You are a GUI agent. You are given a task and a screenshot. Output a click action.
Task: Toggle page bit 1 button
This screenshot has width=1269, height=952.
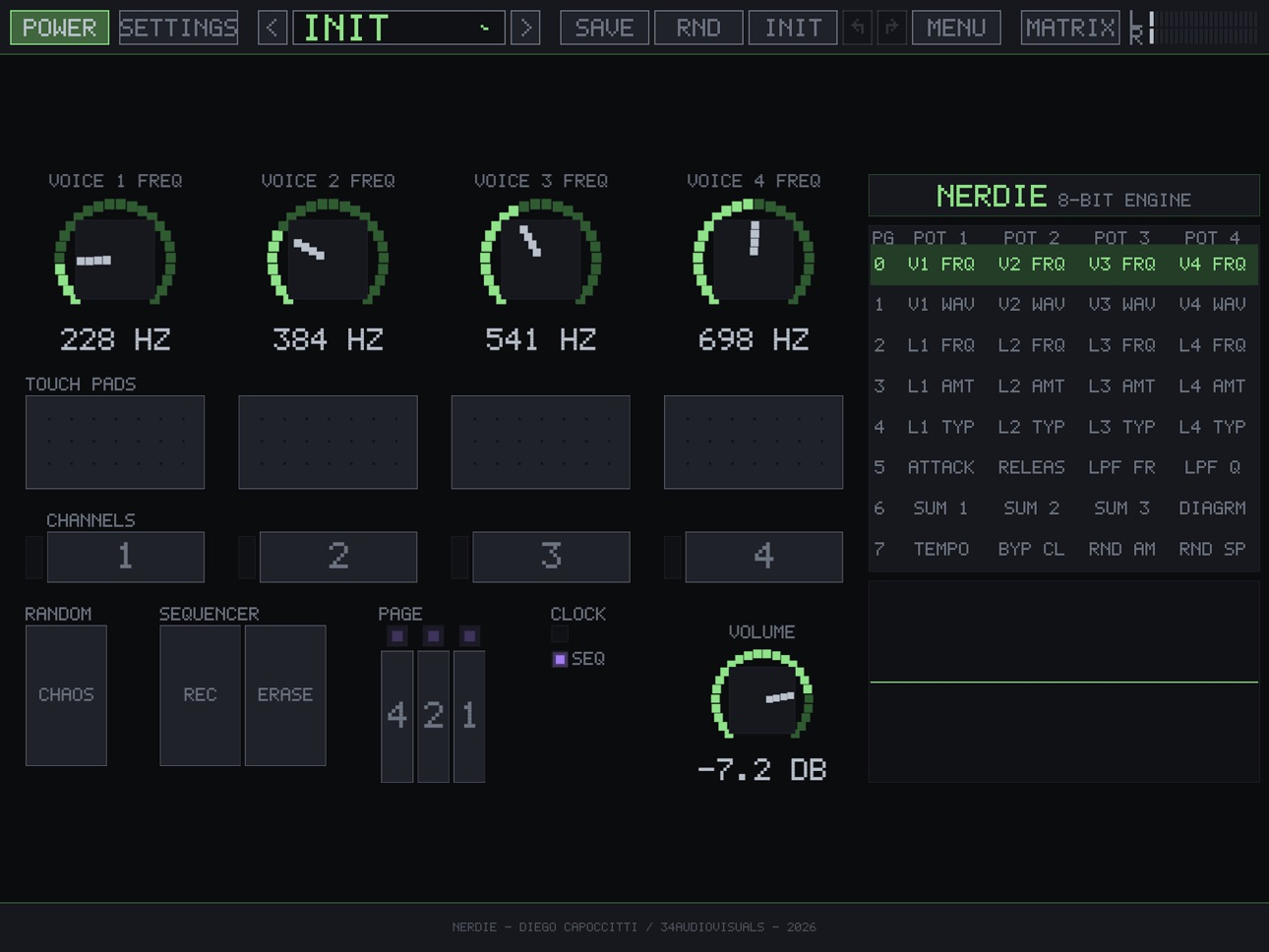click(469, 716)
